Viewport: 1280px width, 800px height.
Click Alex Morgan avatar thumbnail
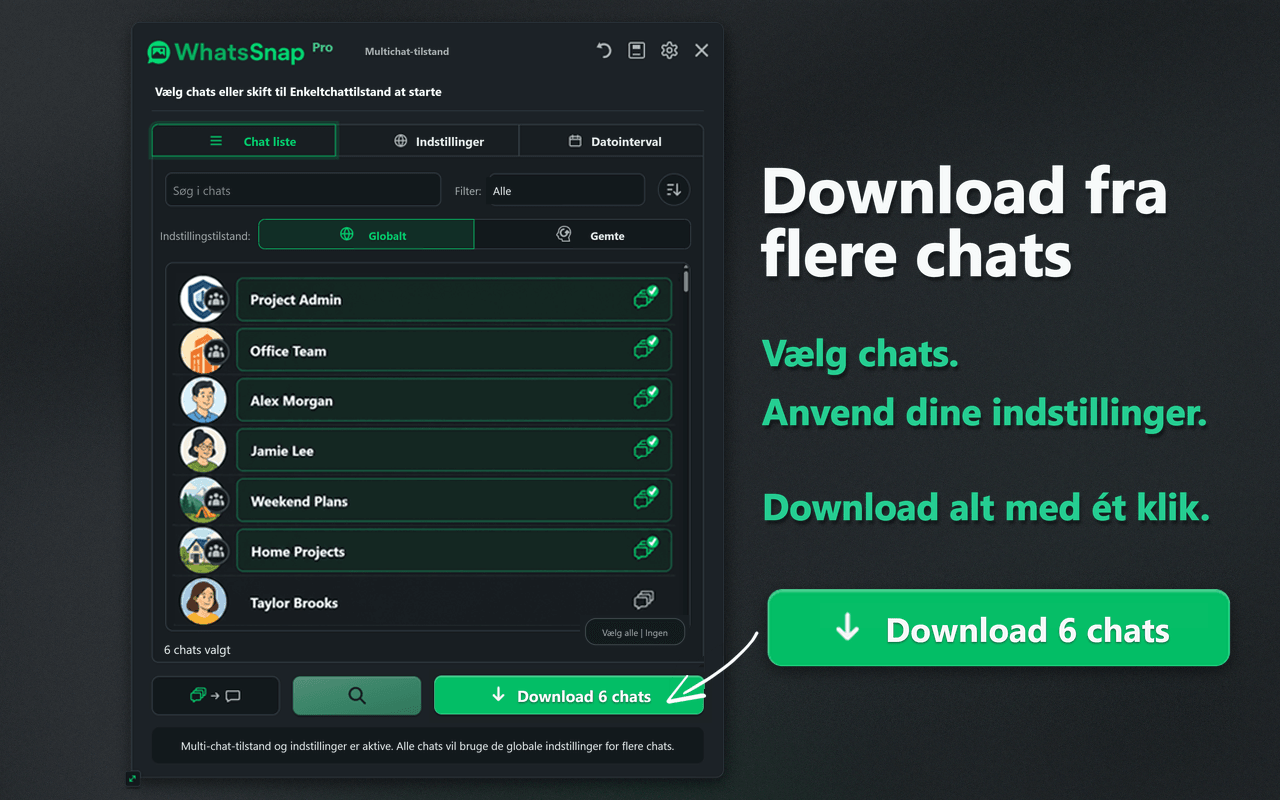tap(203, 400)
